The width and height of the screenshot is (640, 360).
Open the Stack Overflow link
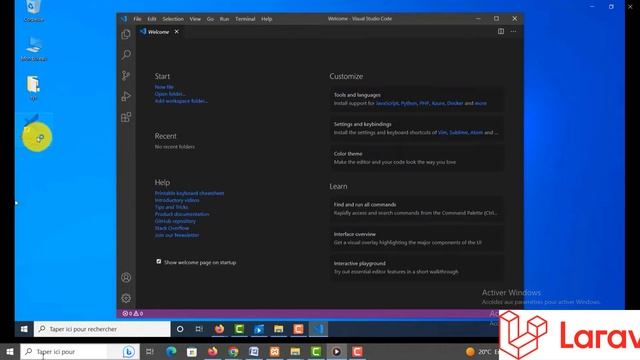[x=172, y=228]
